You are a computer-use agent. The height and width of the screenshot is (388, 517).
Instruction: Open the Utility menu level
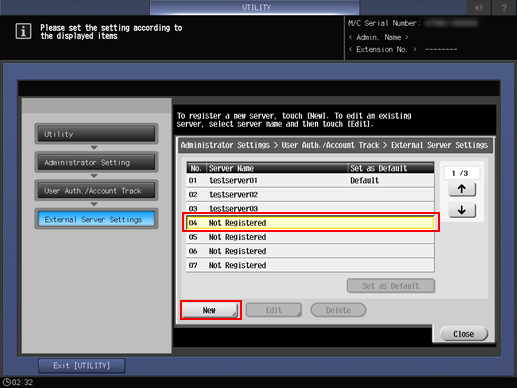coord(96,134)
